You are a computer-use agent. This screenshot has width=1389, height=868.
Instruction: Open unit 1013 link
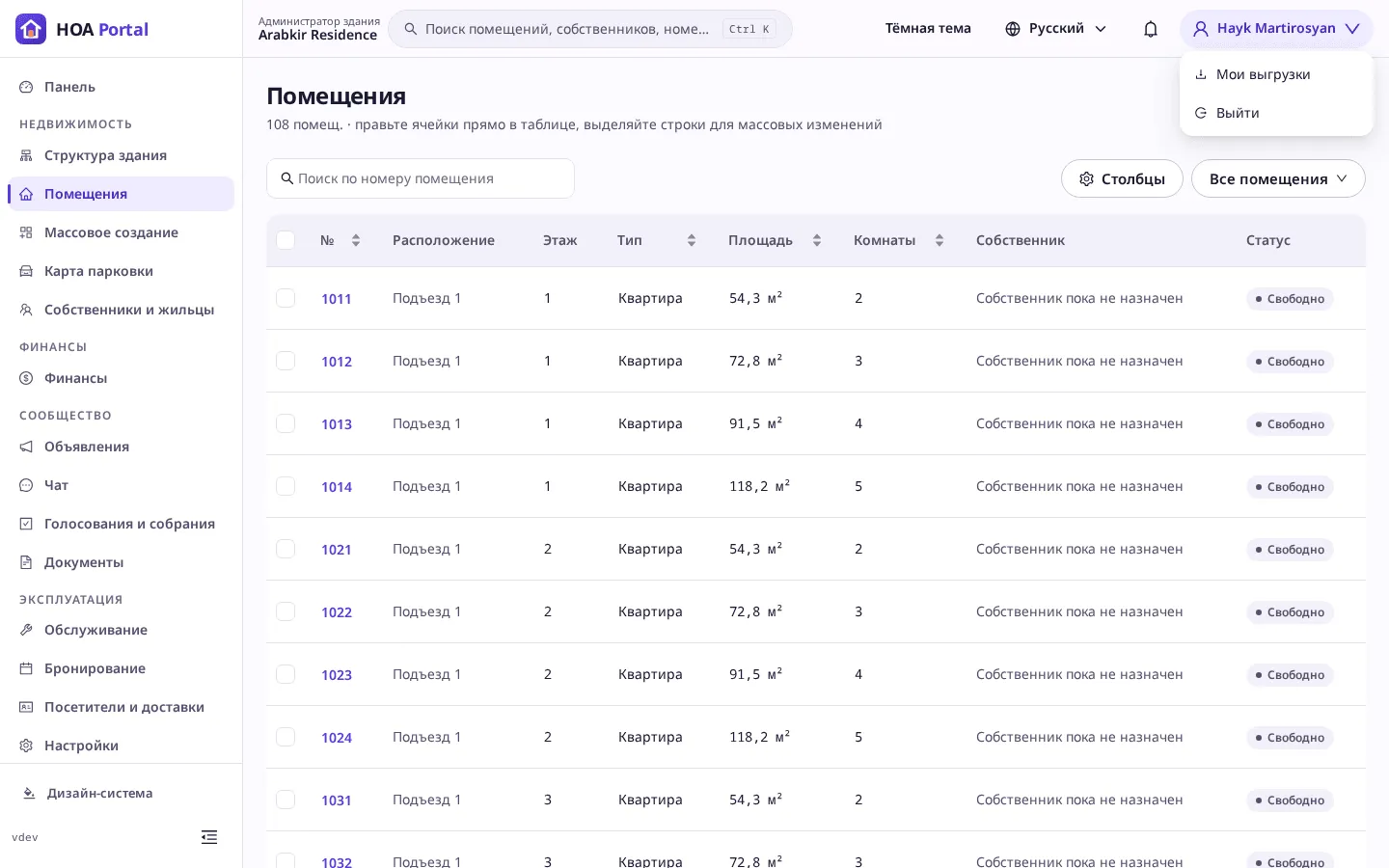(337, 424)
